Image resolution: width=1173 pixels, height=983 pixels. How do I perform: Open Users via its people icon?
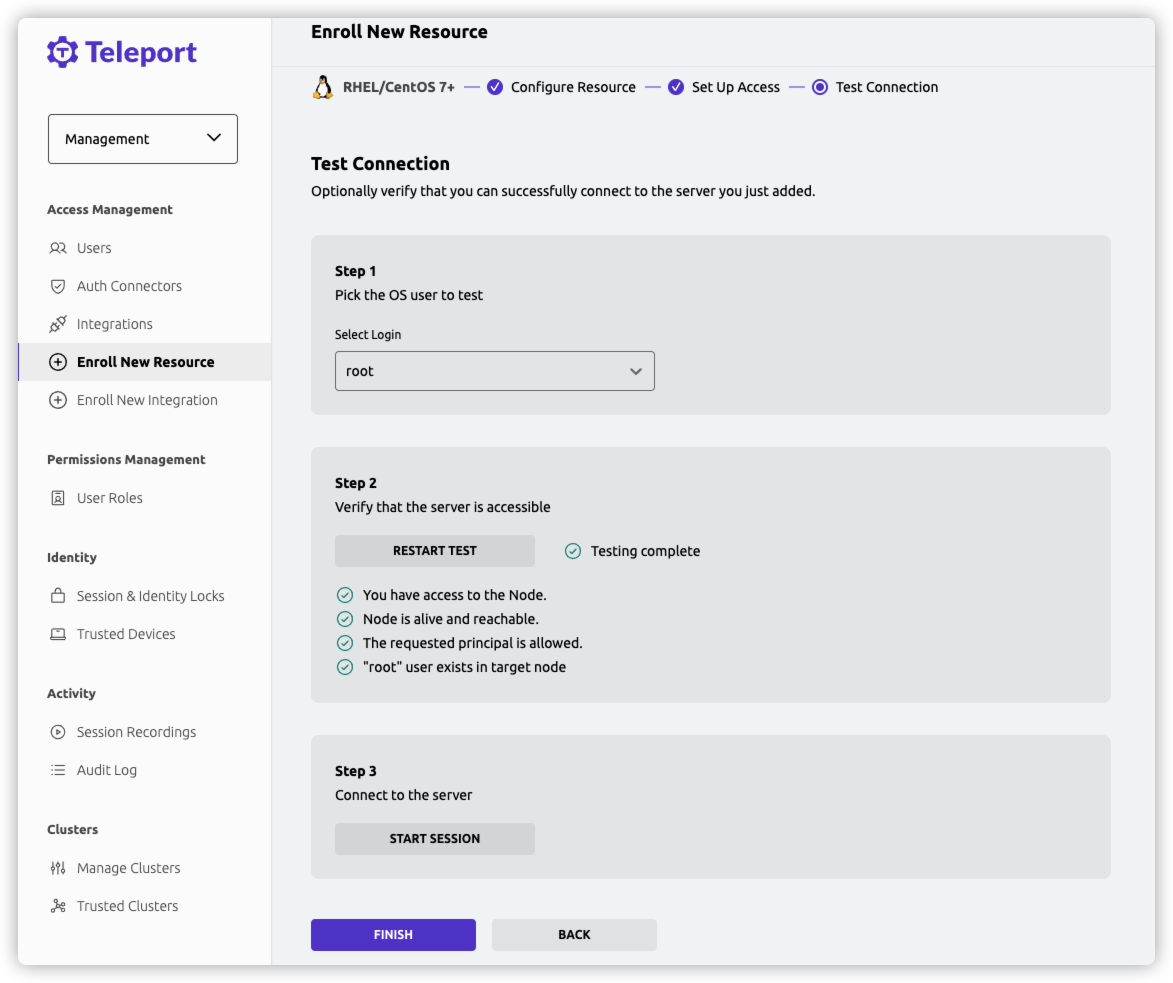[x=58, y=248]
